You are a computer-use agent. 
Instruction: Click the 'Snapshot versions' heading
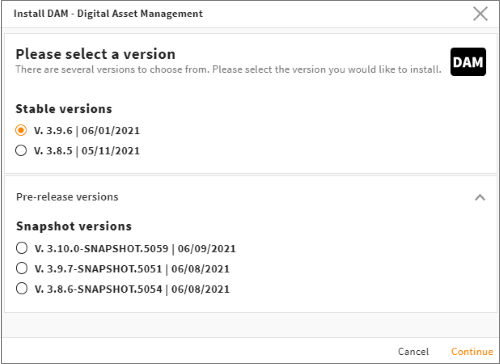(74, 226)
